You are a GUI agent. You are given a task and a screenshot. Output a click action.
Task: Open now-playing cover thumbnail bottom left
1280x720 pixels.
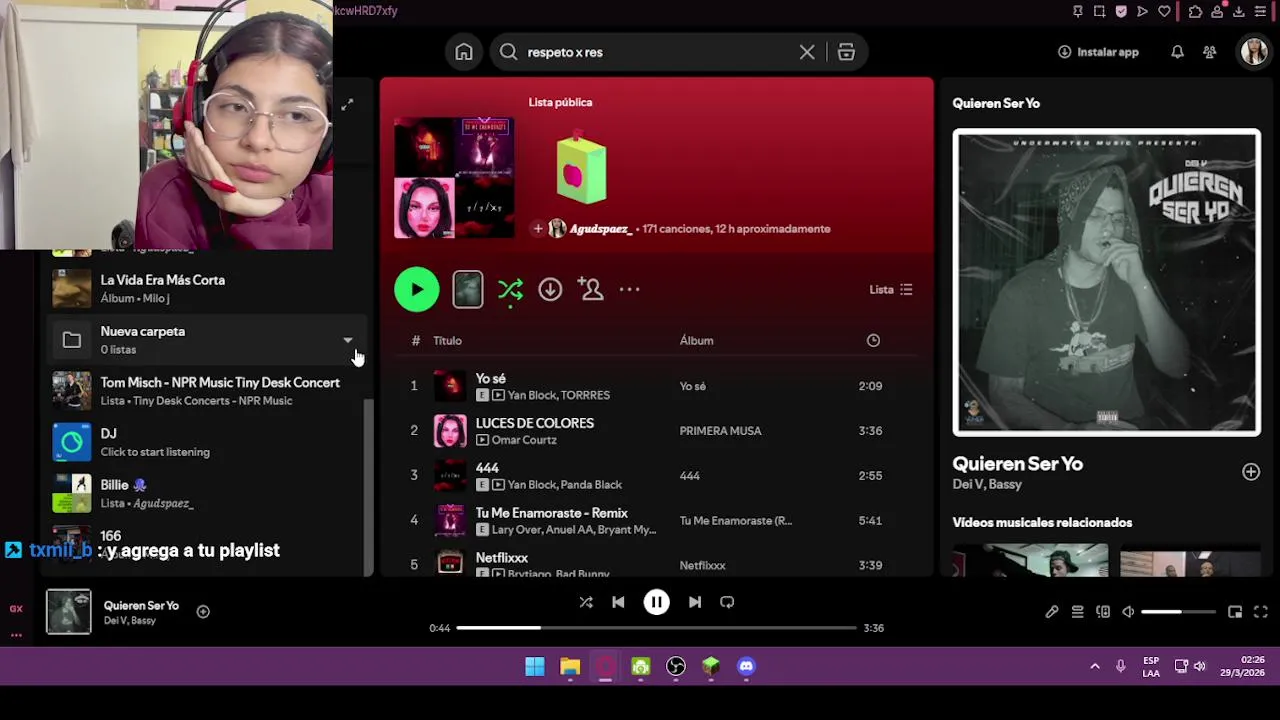(69, 612)
